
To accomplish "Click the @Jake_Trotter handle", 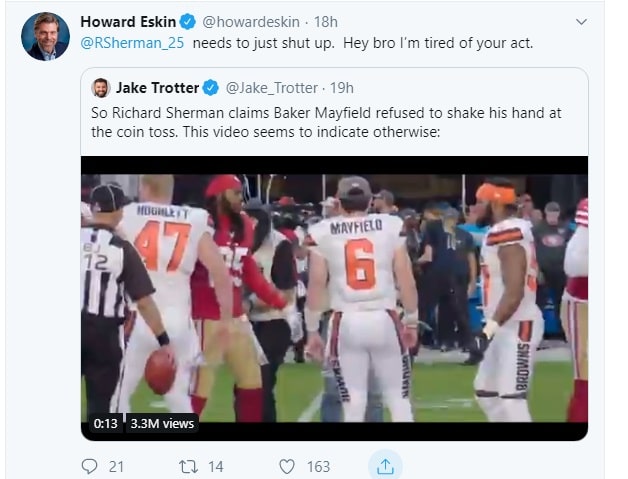I will point(269,88).
